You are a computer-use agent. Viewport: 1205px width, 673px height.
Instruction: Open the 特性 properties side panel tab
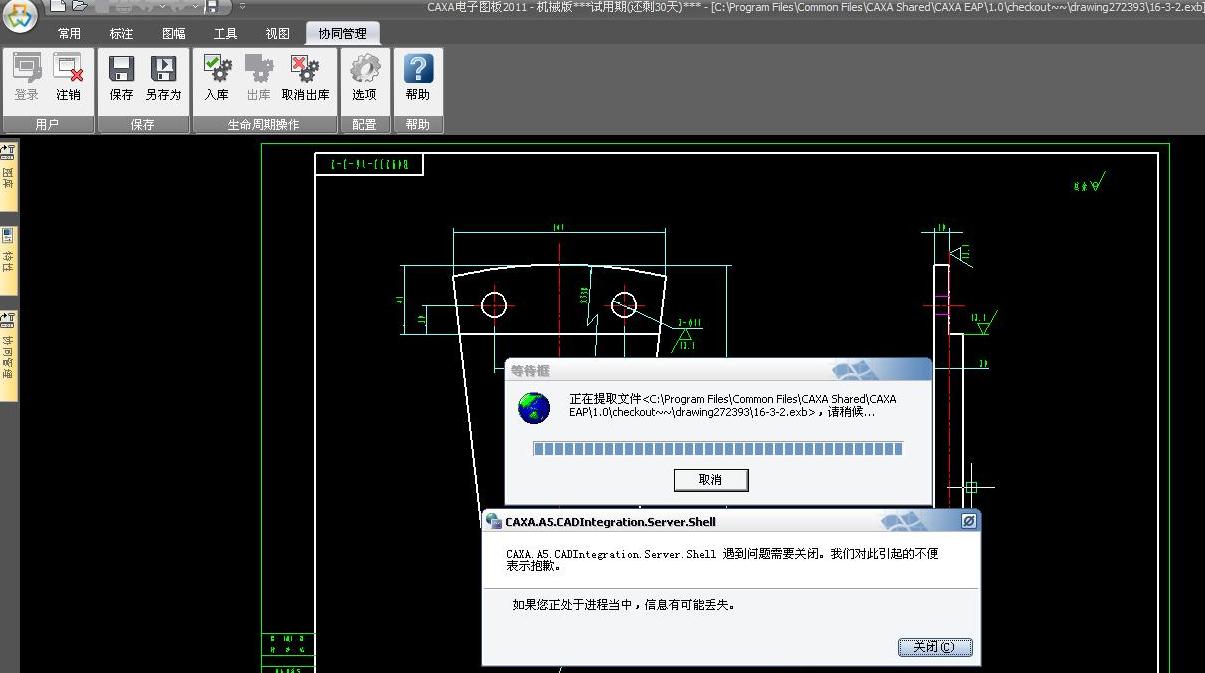8,260
